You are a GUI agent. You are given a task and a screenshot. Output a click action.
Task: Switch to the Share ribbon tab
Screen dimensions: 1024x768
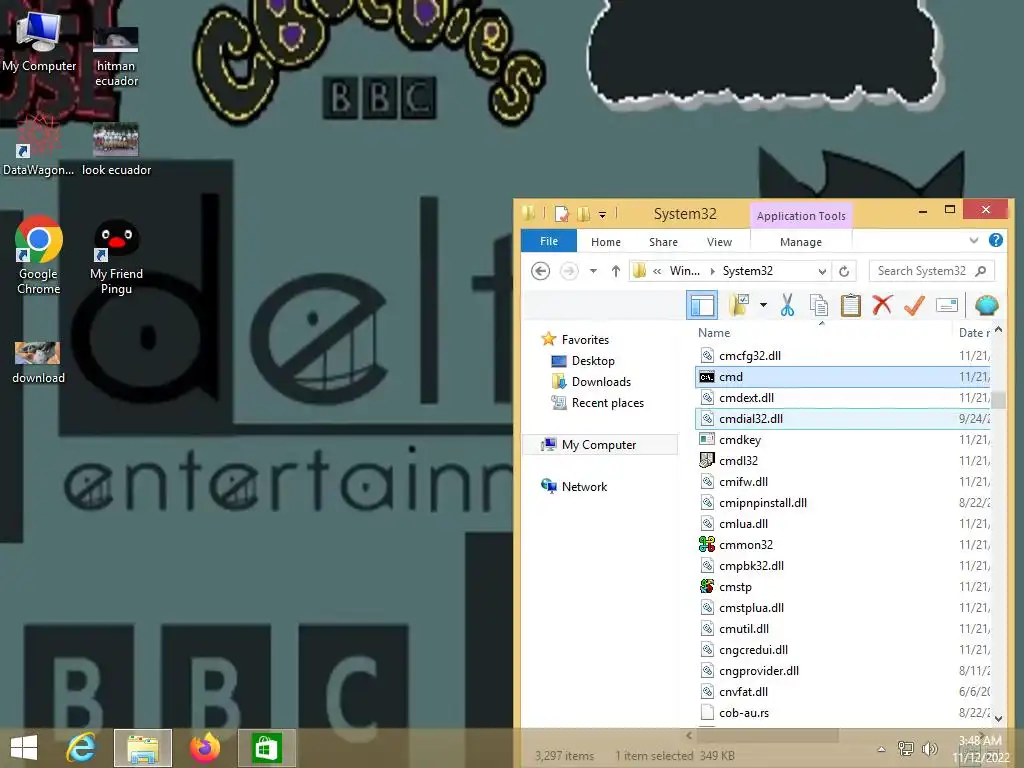[663, 242]
